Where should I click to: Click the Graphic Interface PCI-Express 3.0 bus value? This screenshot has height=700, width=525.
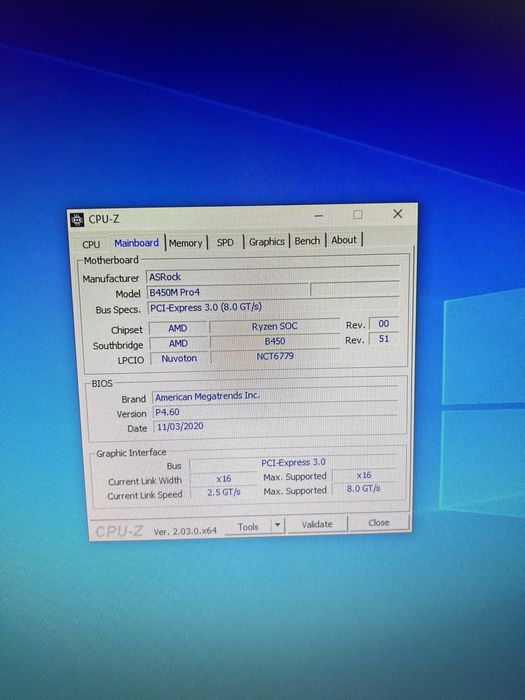click(293, 463)
